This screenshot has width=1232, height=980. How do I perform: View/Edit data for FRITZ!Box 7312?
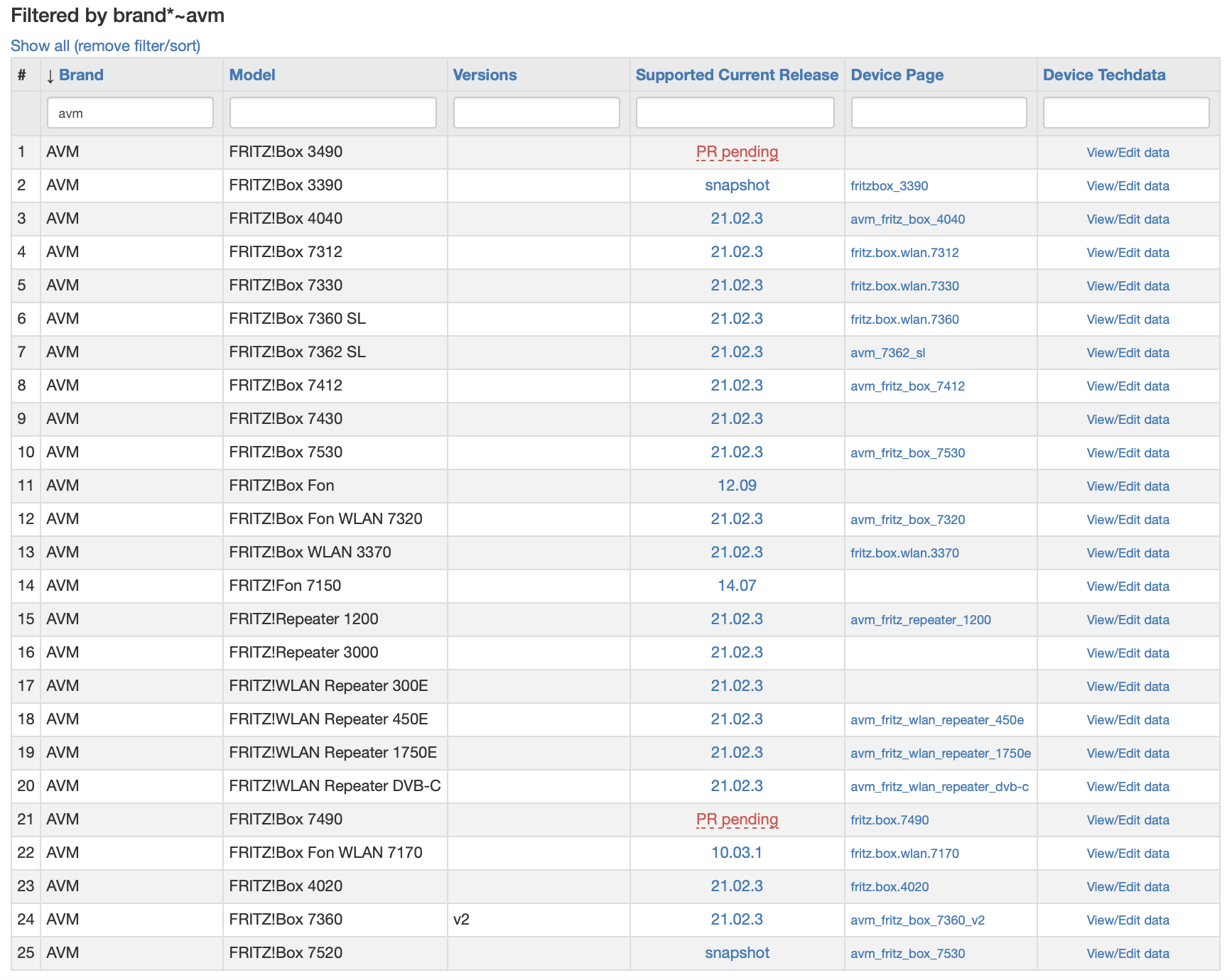point(1128,253)
